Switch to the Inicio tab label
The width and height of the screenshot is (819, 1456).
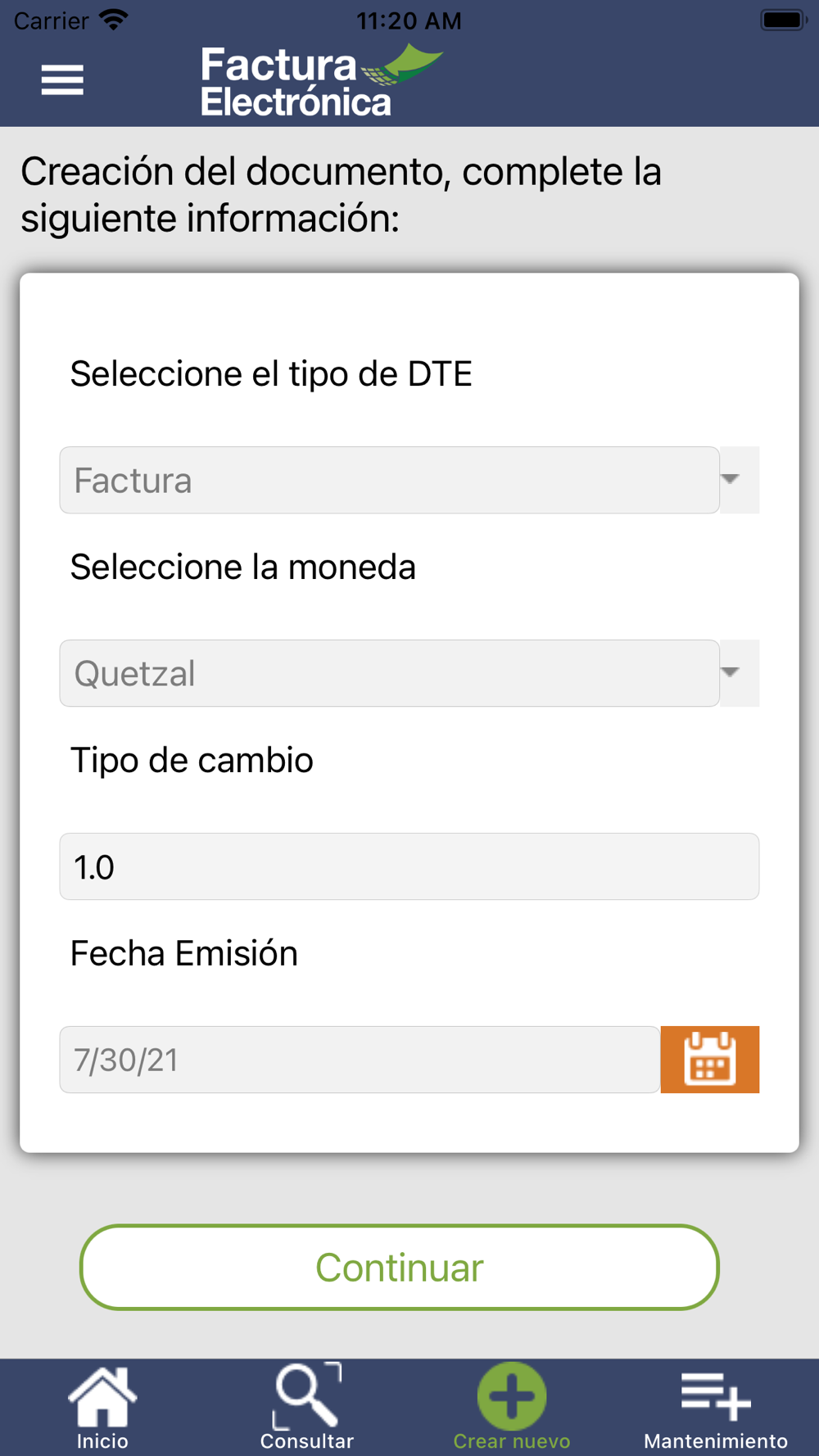tap(102, 1441)
